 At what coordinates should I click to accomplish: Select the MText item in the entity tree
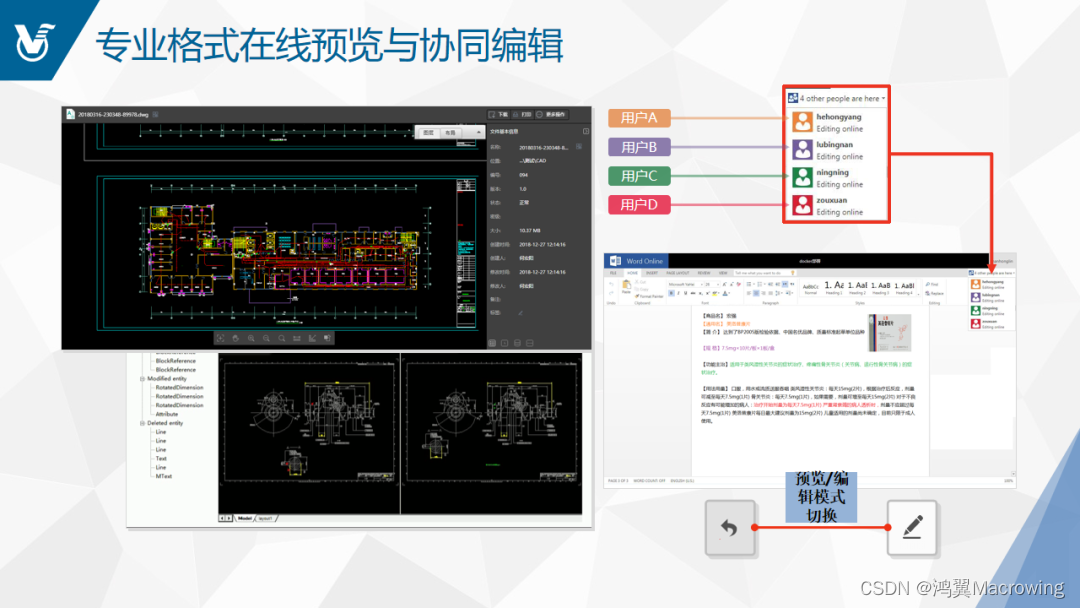point(163,477)
